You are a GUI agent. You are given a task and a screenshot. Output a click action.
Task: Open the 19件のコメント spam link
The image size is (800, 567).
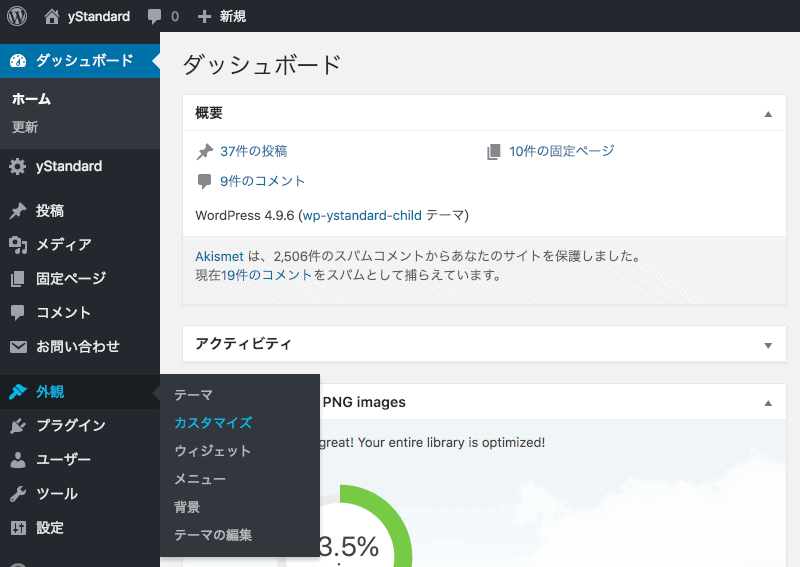[x=266, y=276]
